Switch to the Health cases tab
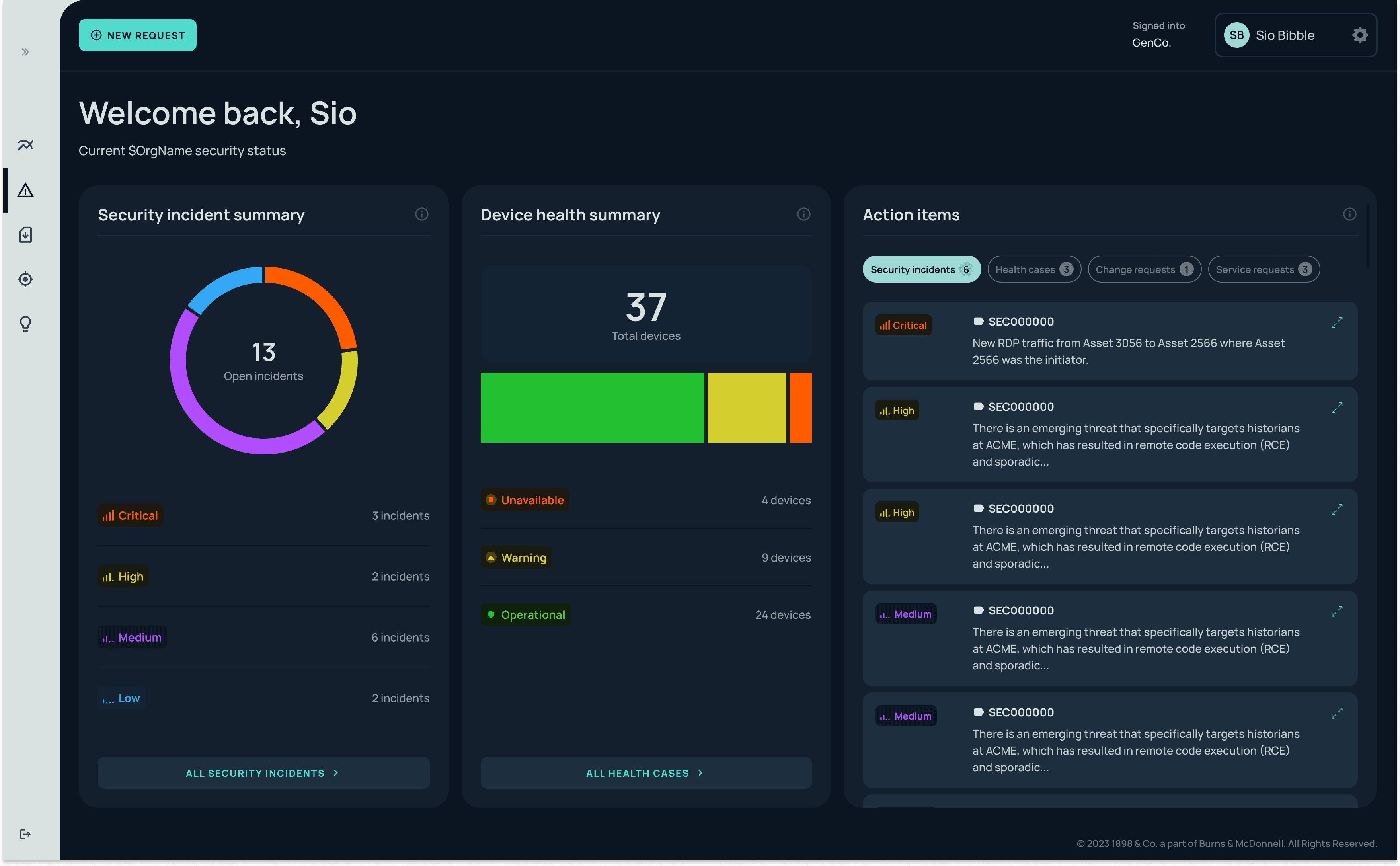This screenshot has height=866, width=1400. click(1033, 270)
